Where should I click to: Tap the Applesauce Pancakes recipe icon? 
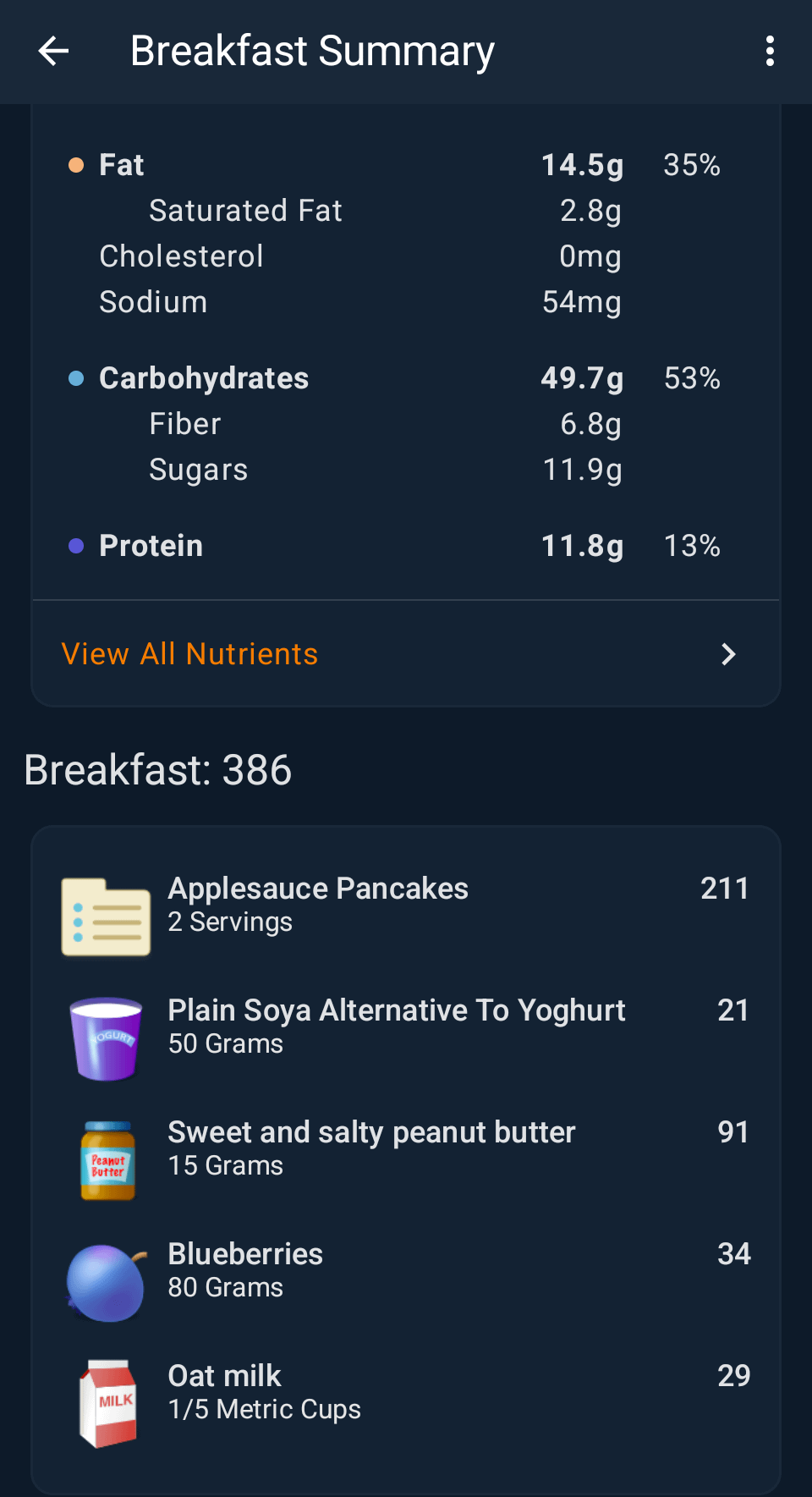tap(106, 917)
